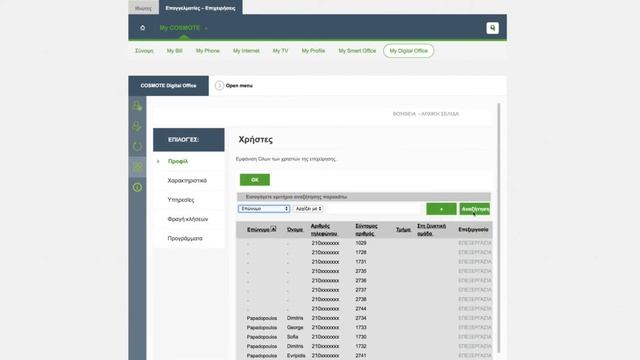The image size is (640, 360).
Task: Open the My Phone tab
Action: pyautogui.click(x=207, y=51)
